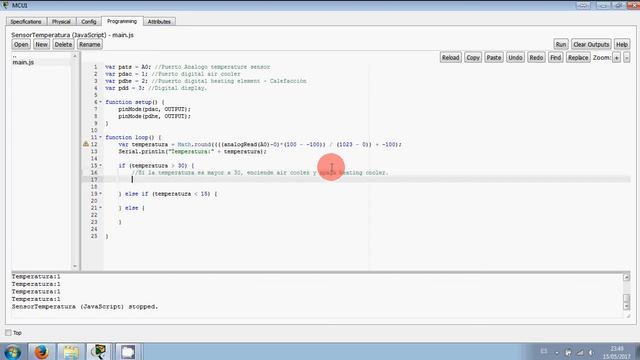The image size is (640, 360).
Task: Click the Open button
Action: coord(21,44)
